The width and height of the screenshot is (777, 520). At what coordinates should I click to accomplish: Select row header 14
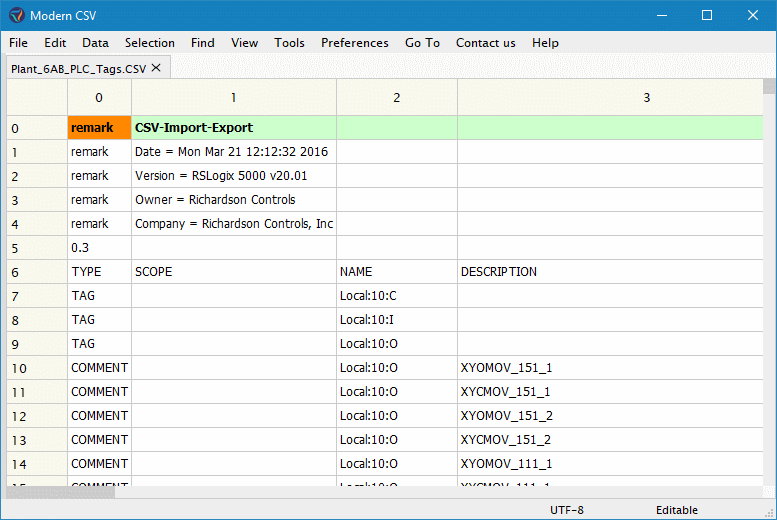pyautogui.click(x=37, y=464)
